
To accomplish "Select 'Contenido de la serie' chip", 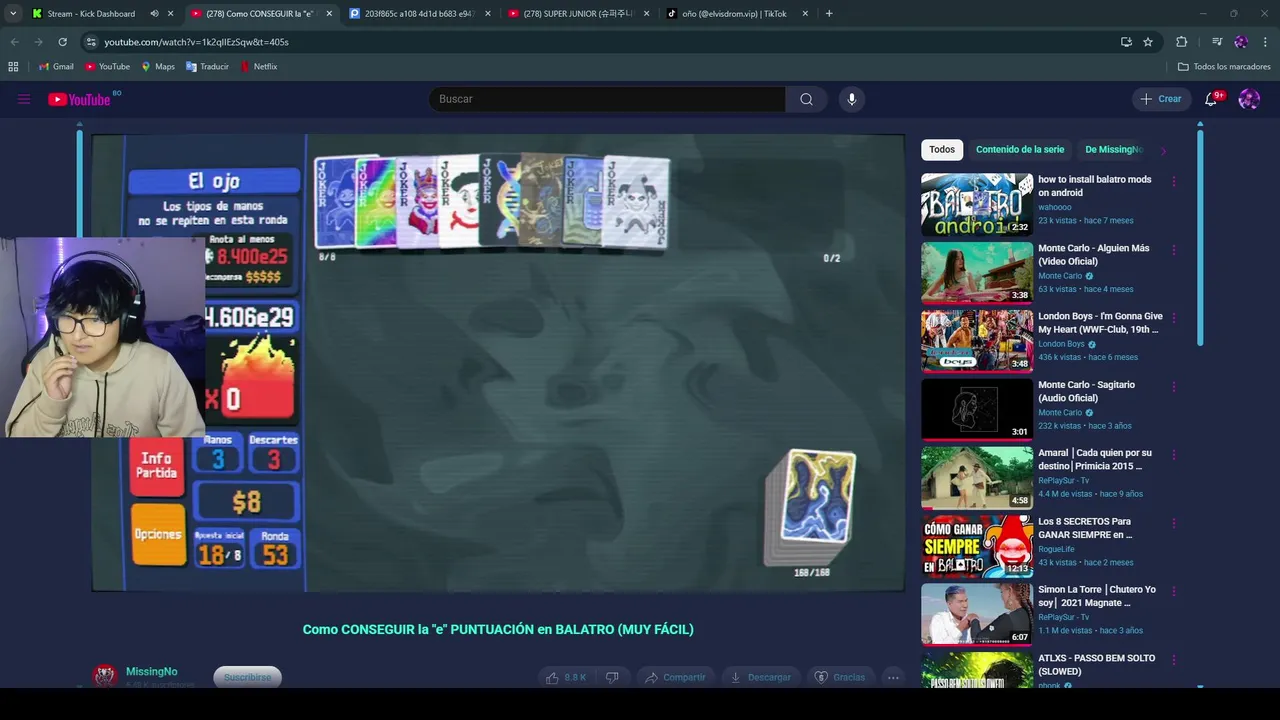I will pyautogui.click(x=1020, y=150).
